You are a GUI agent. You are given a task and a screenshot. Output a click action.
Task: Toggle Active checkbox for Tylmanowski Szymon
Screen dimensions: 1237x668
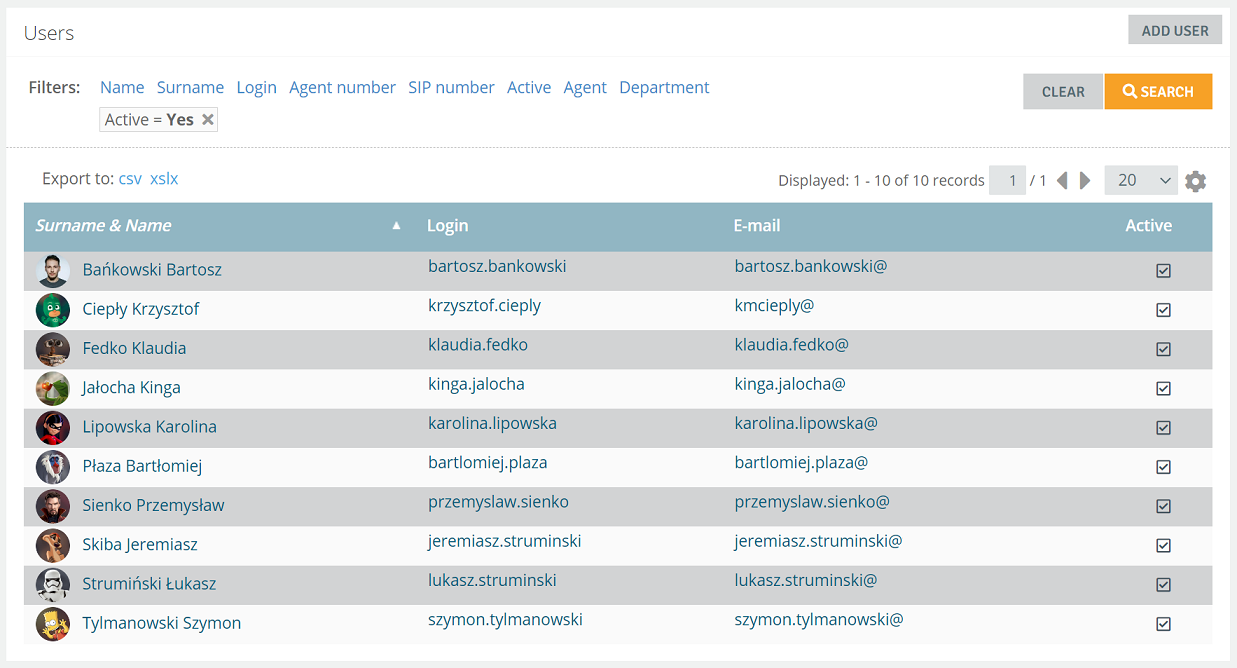coord(1163,624)
